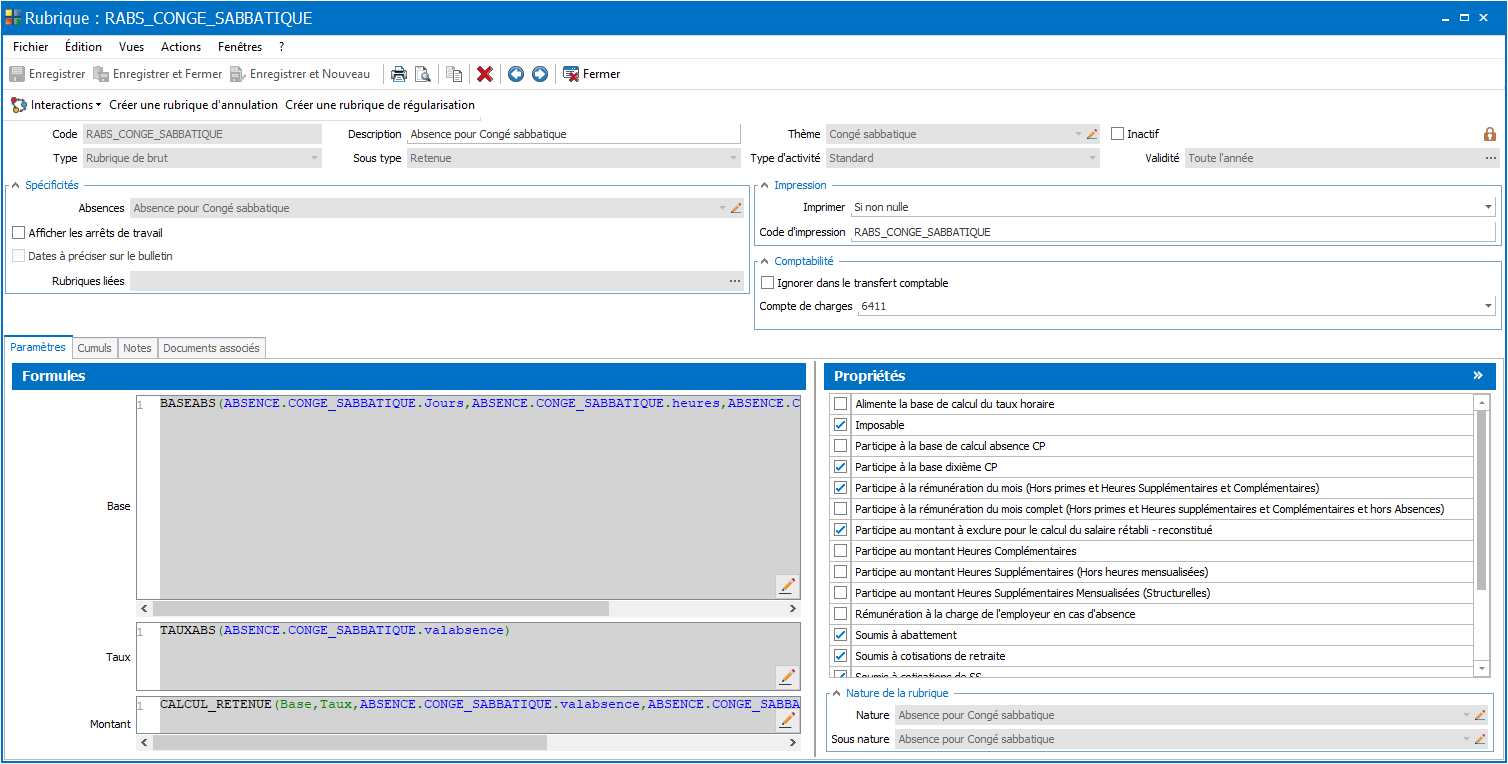Image resolution: width=1508 pixels, height=764 pixels.
Task: Click the ellipsis button for Rubriques liées
Action: (735, 282)
